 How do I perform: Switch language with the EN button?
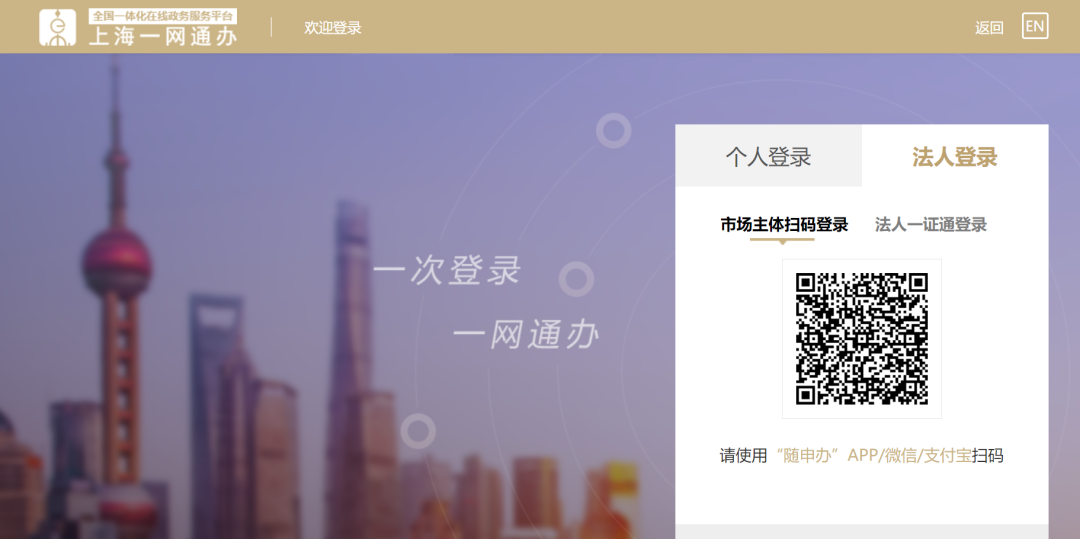(x=1035, y=26)
